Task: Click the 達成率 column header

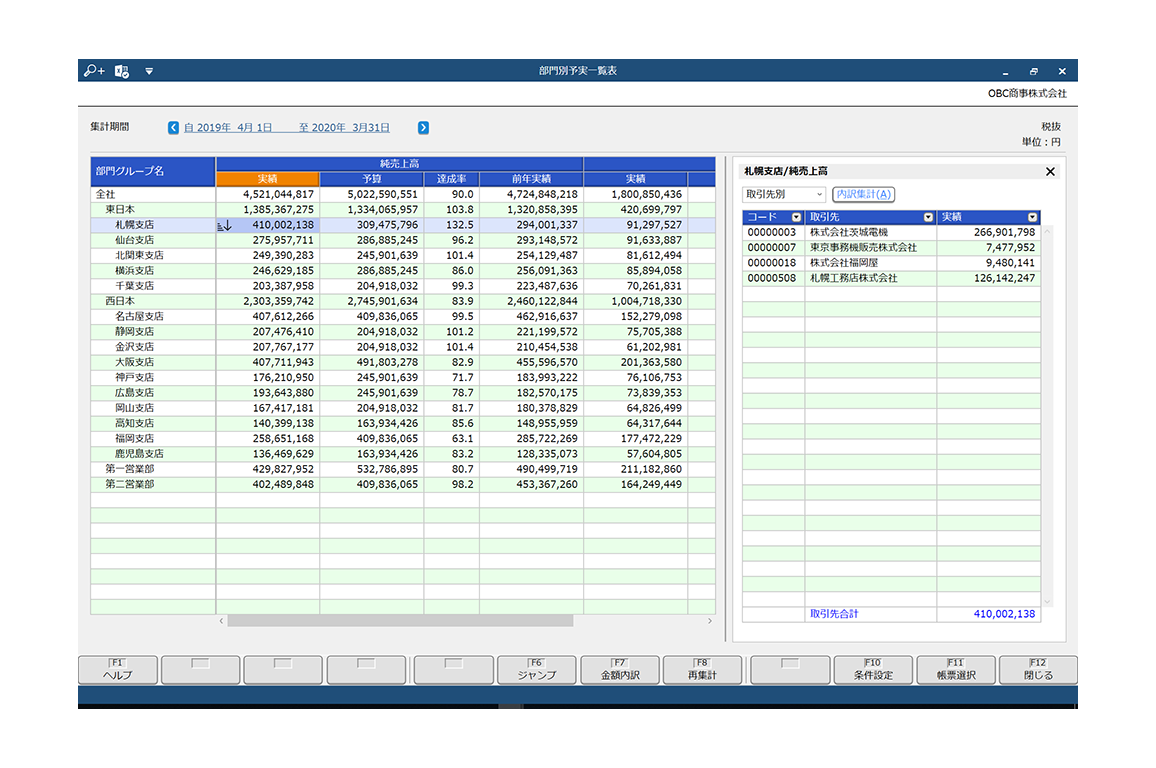Action: (451, 179)
